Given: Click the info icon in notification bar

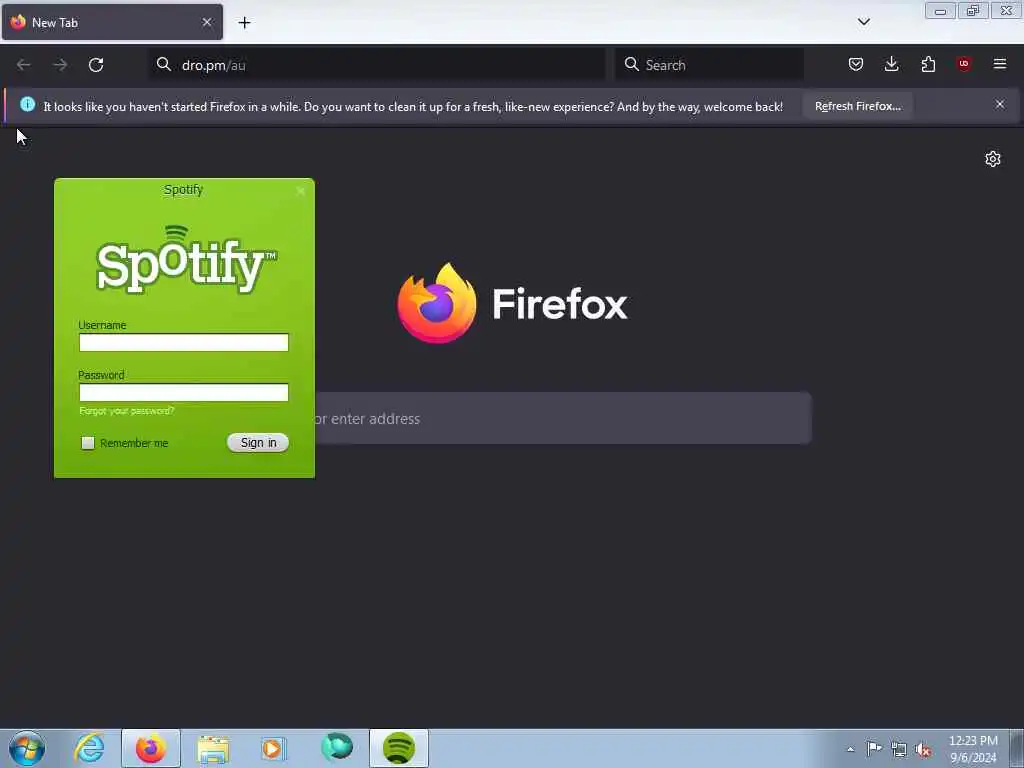Looking at the screenshot, I should tap(27, 104).
